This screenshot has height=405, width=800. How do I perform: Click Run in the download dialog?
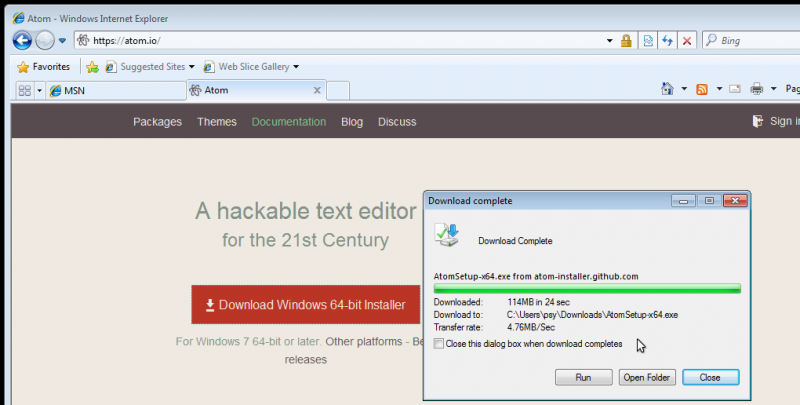[583, 377]
